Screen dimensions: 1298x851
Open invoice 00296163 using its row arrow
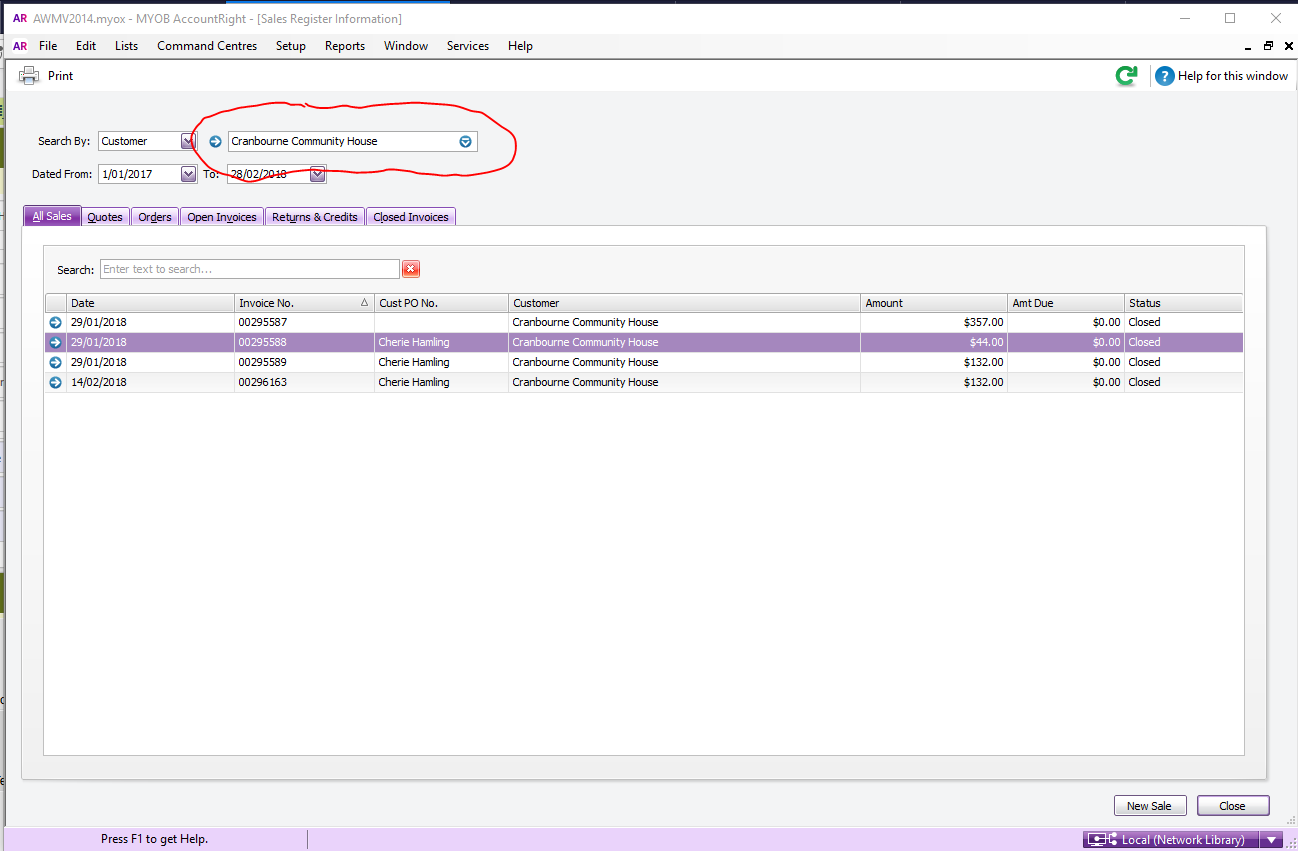tap(56, 382)
